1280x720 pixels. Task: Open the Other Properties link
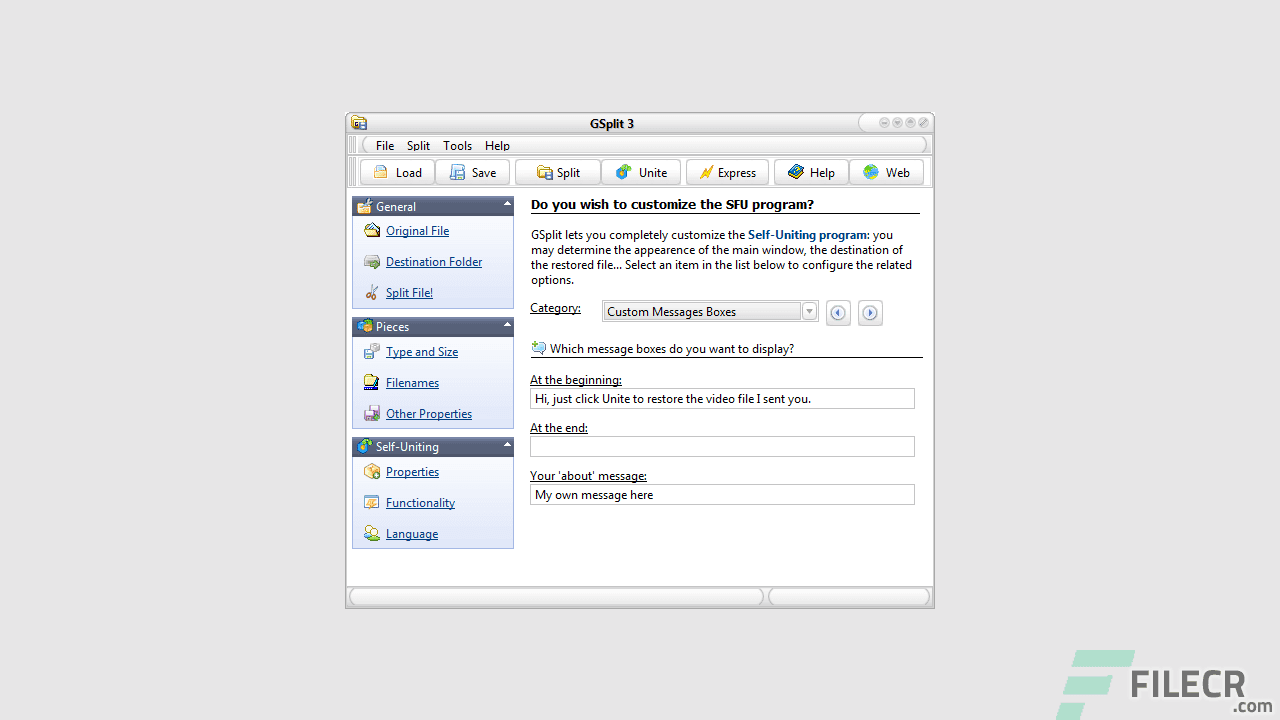[429, 414]
